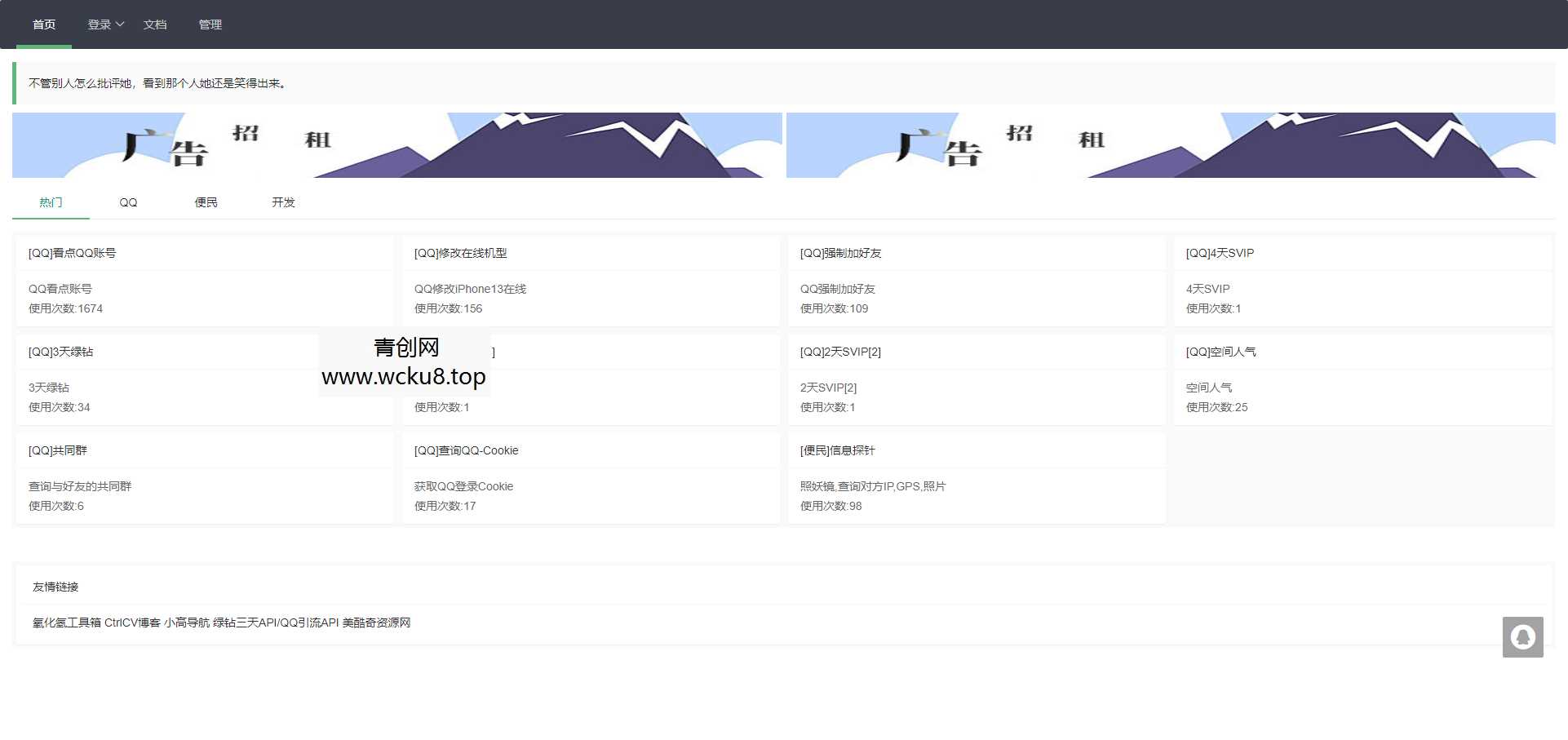1568x740 pixels.
Task: Click the right 广告招租 banner
Action: (1170, 145)
